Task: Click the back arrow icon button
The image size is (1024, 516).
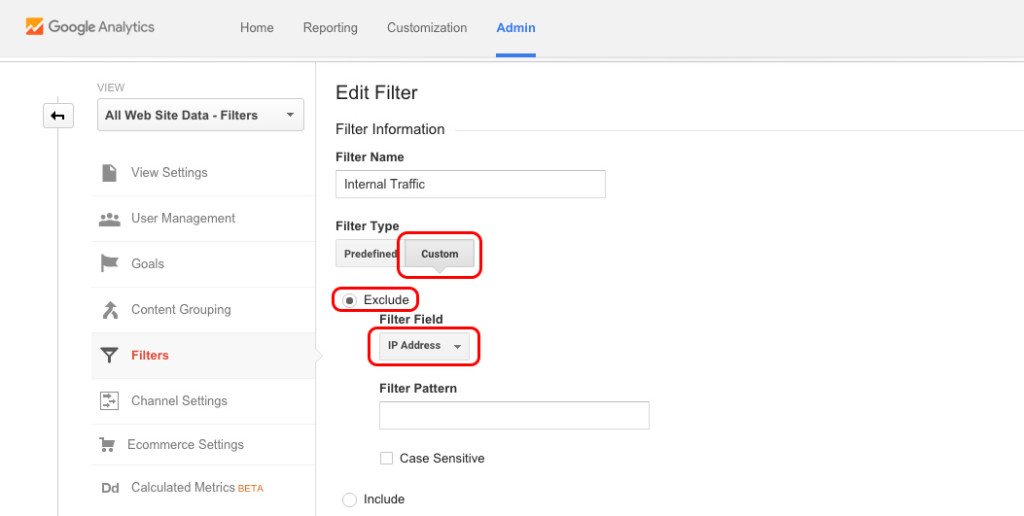Action: click(x=58, y=116)
